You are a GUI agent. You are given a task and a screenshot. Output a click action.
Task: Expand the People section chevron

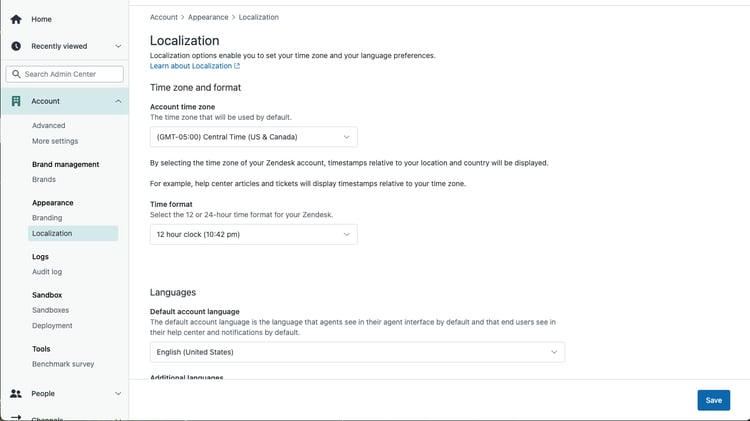pos(118,394)
